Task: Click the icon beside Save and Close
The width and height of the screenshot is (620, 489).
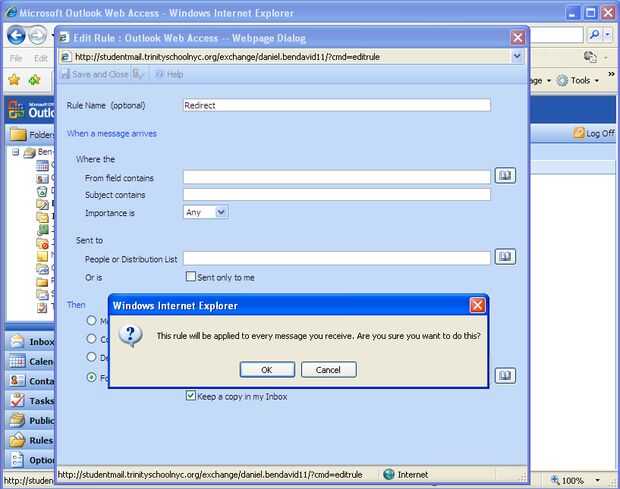Action: (x=138, y=74)
